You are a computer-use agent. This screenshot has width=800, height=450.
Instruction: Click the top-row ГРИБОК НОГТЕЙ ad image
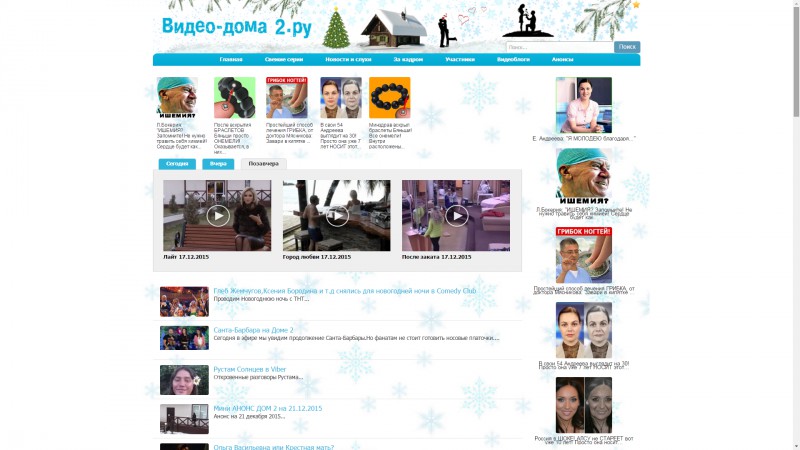287,97
